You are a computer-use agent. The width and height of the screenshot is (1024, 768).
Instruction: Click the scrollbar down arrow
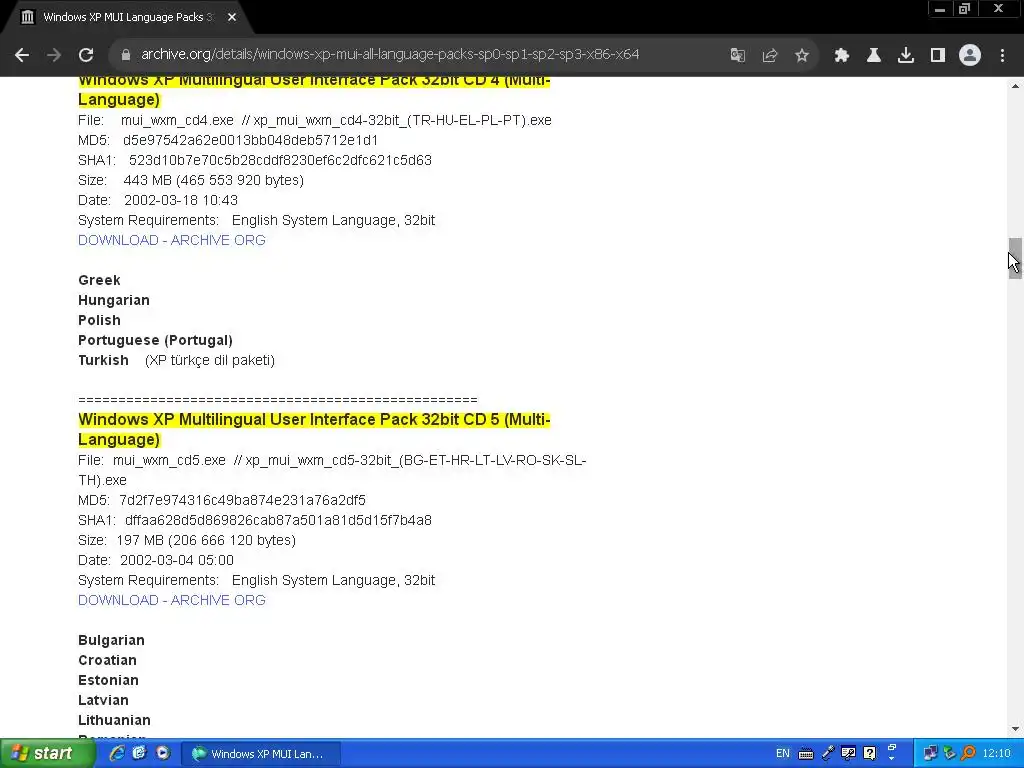pyautogui.click(x=1015, y=729)
